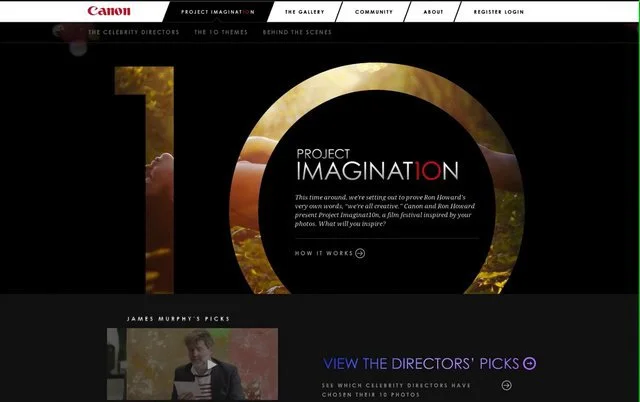Viewport: 640px width, 402px height.
Task: Open The Gallery menu item
Action: pos(304,12)
